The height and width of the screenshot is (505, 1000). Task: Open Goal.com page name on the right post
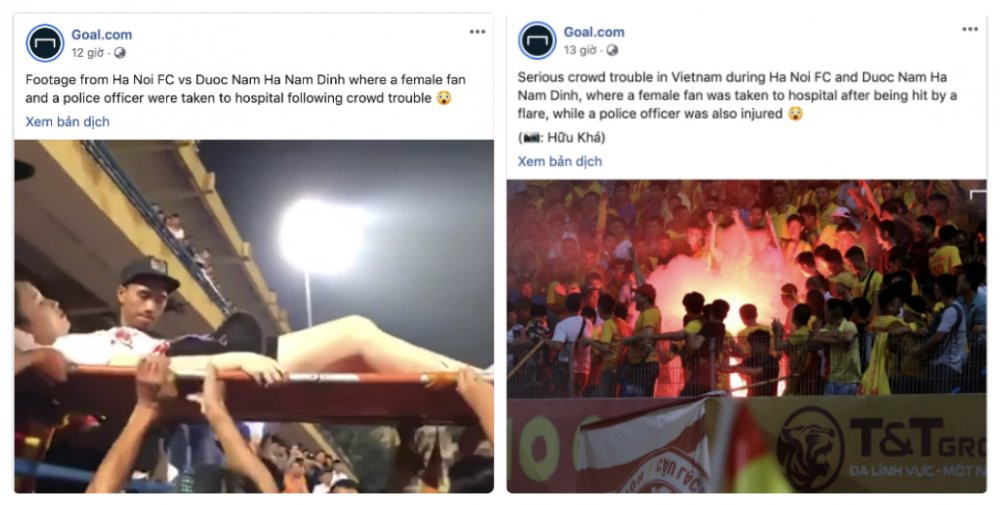(594, 32)
